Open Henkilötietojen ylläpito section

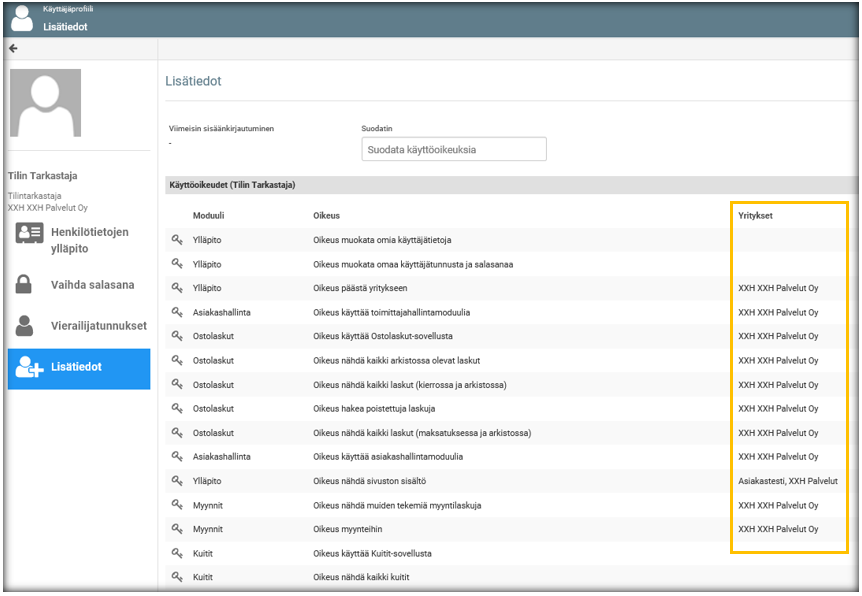(x=90, y=240)
